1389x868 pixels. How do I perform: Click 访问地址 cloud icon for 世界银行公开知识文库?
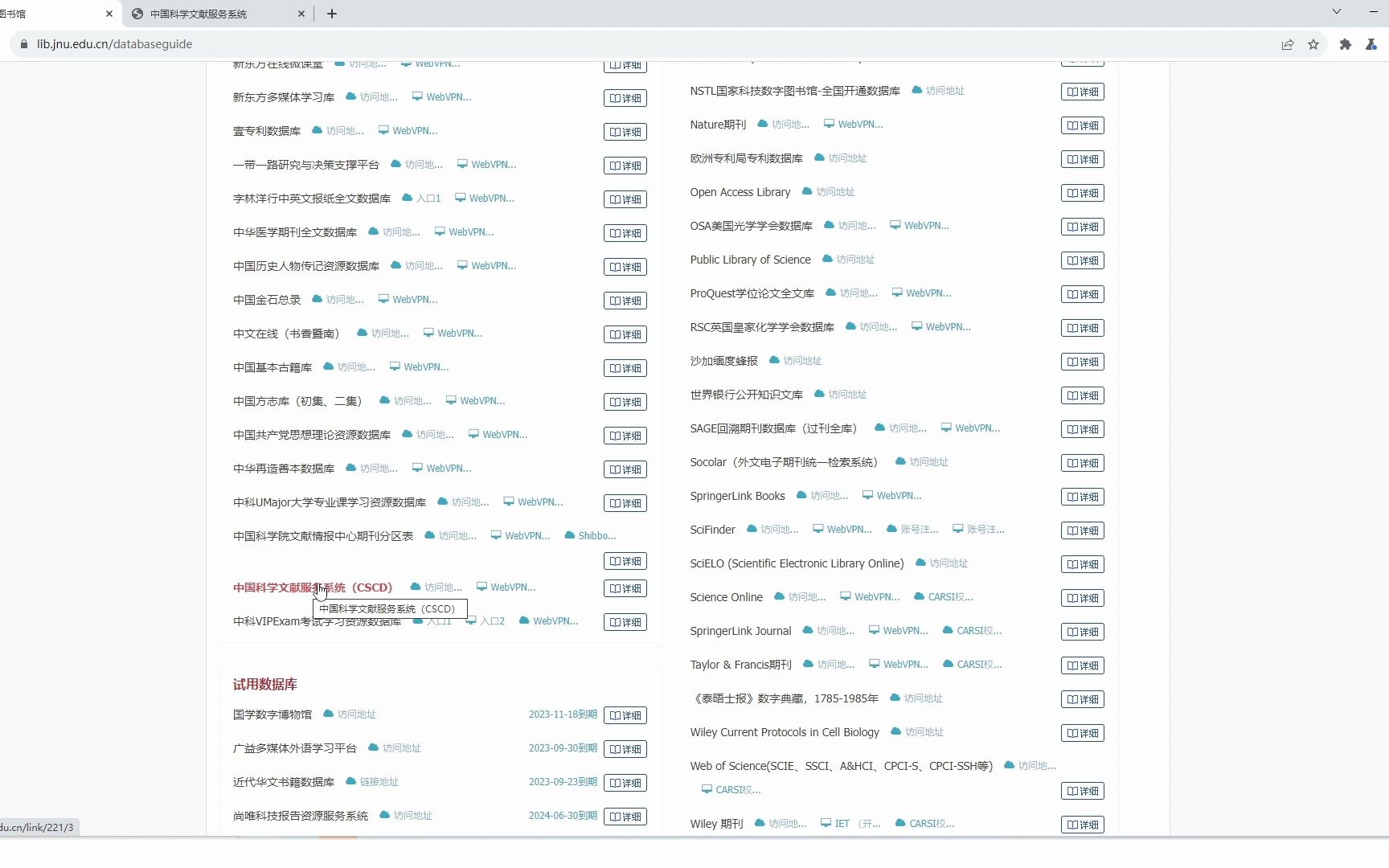point(840,395)
